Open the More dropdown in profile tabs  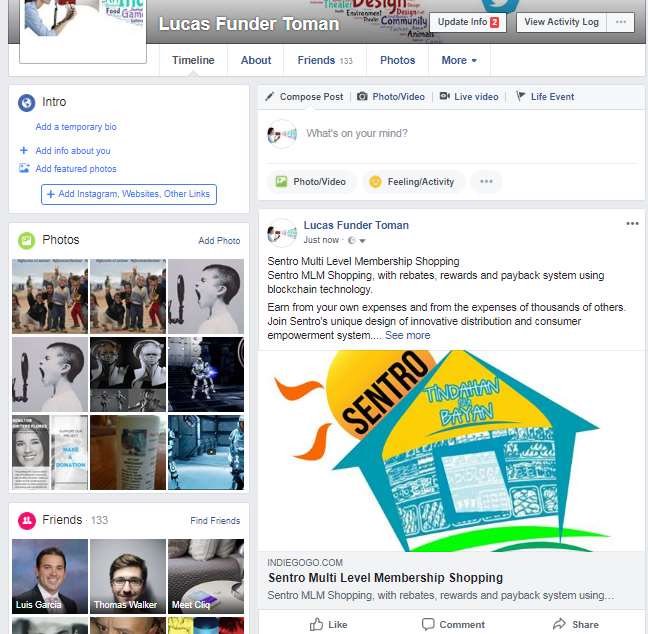[x=459, y=60]
